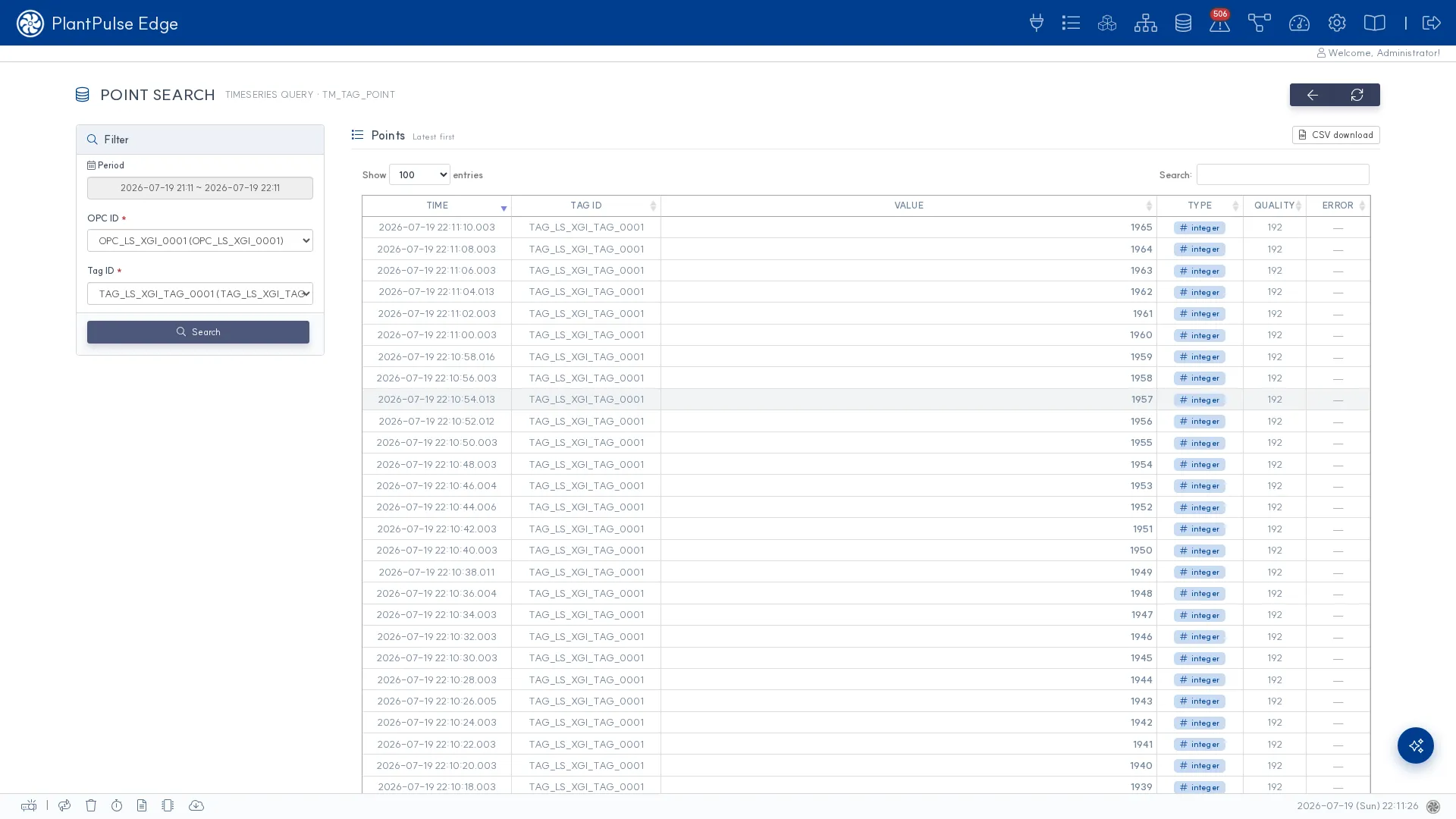Click the globe icon beside the footer clock
1456x819 pixels.
coord(1432,807)
